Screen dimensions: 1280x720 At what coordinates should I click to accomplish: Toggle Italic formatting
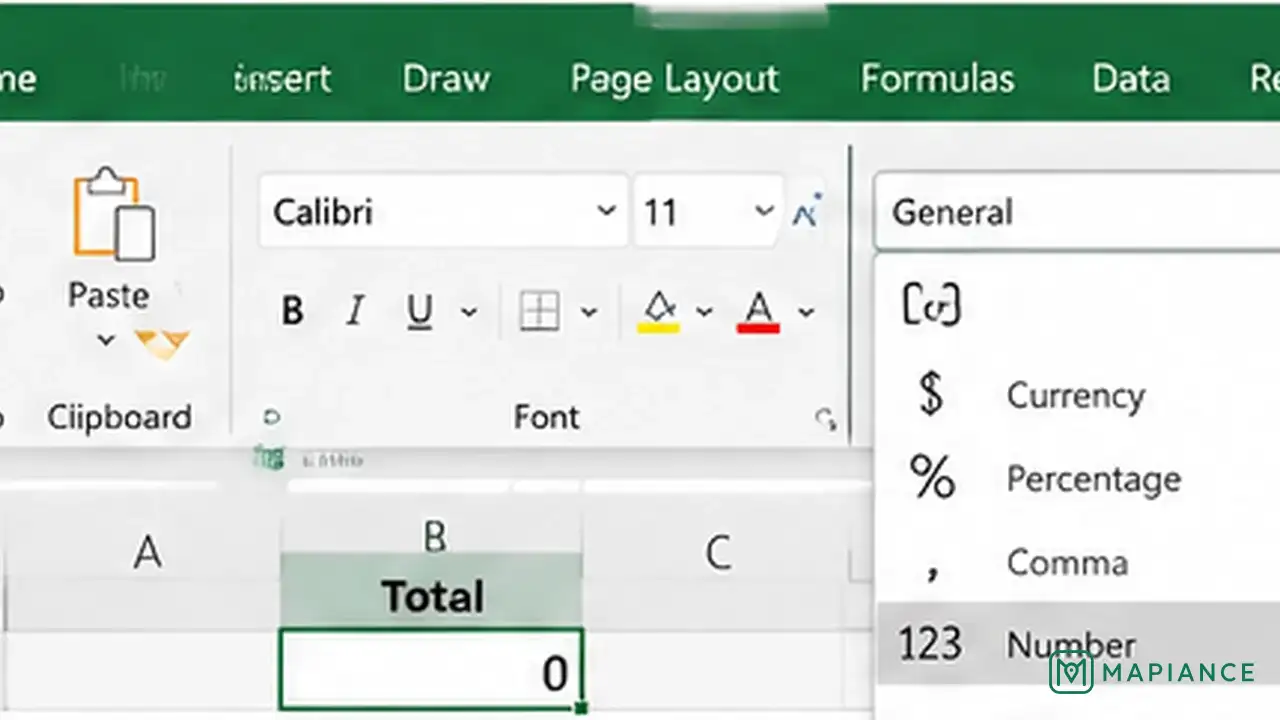(x=354, y=312)
